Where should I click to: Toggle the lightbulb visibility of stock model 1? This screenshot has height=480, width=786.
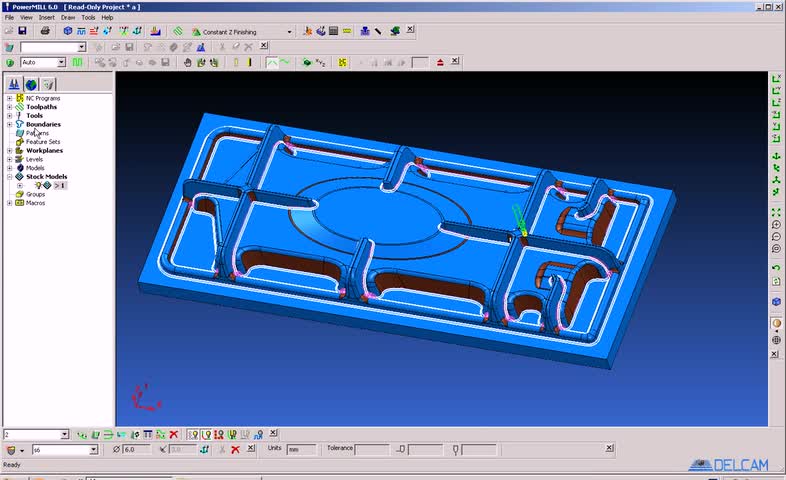pos(38,185)
